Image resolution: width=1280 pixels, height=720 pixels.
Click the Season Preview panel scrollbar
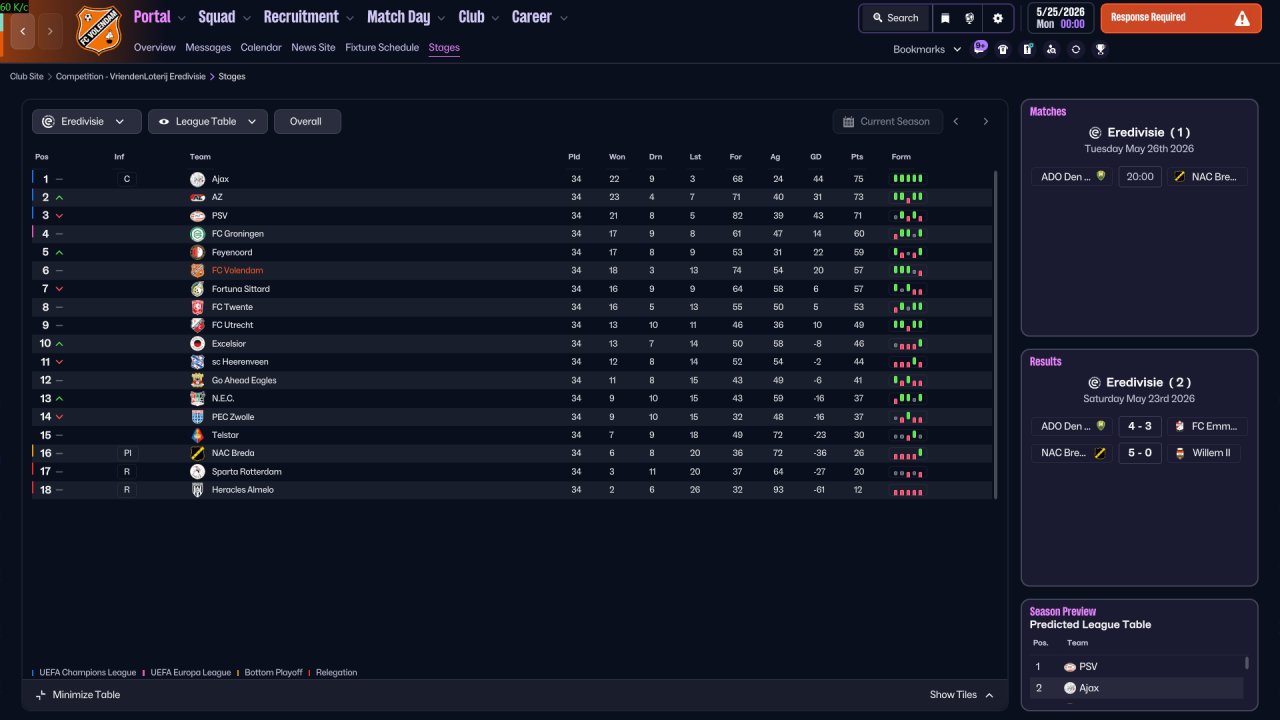(x=1247, y=663)
